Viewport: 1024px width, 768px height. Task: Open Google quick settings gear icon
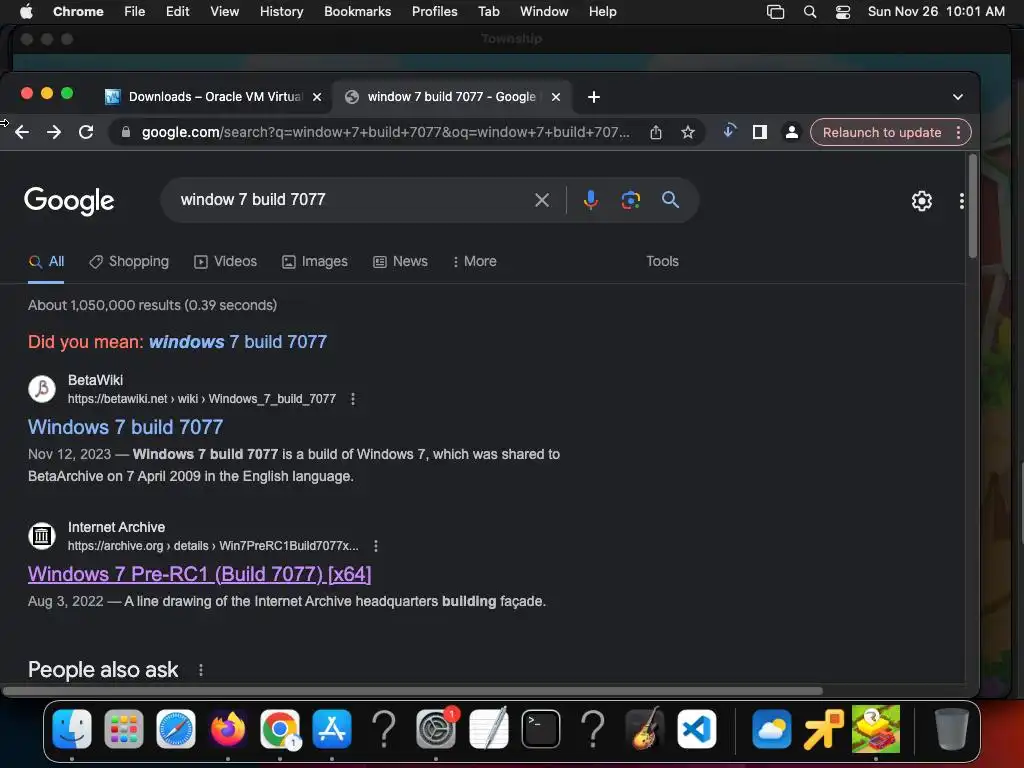(x=921, y=201)
